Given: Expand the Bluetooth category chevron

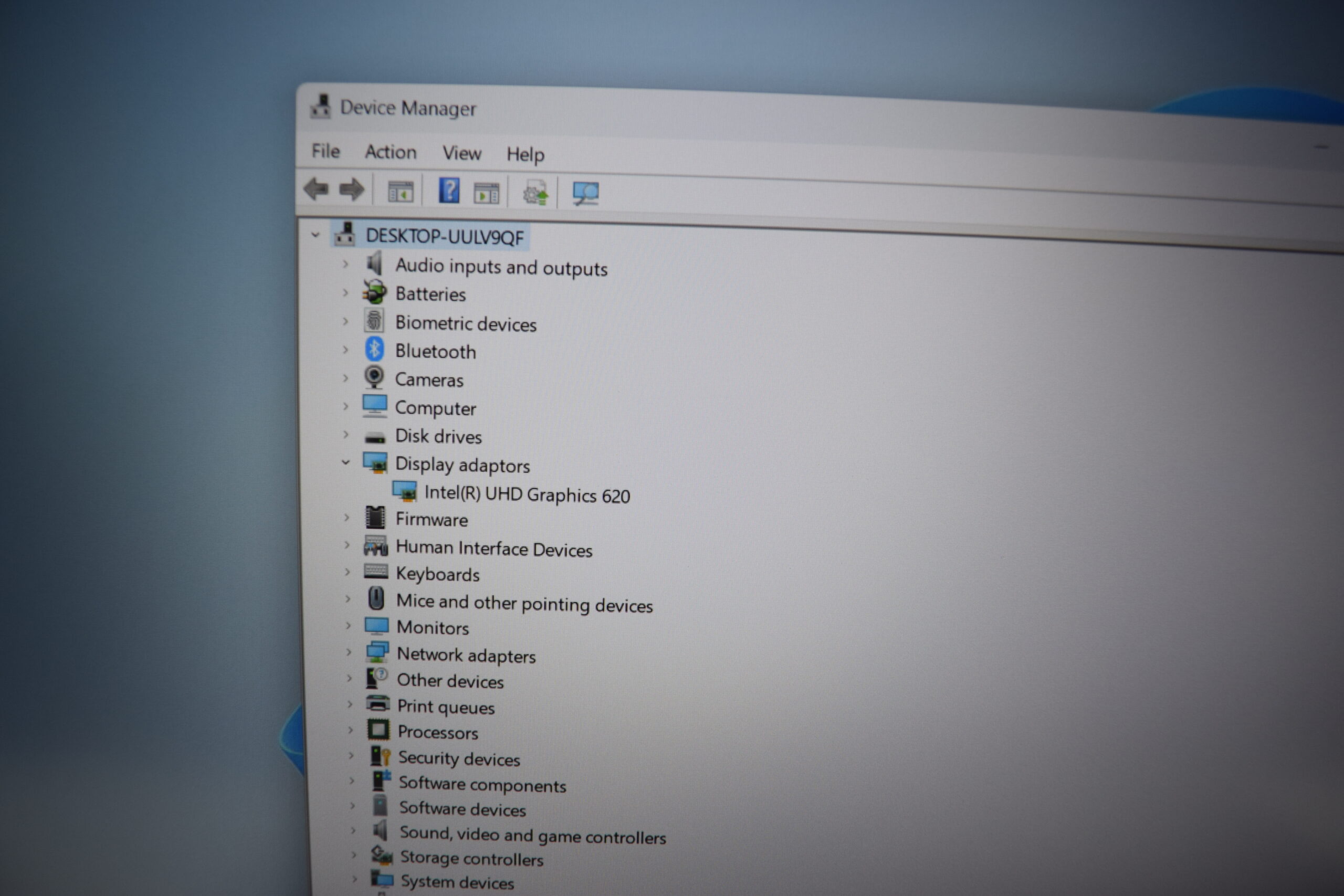Looking at the screenshot, I should click(x=345, y=349).
